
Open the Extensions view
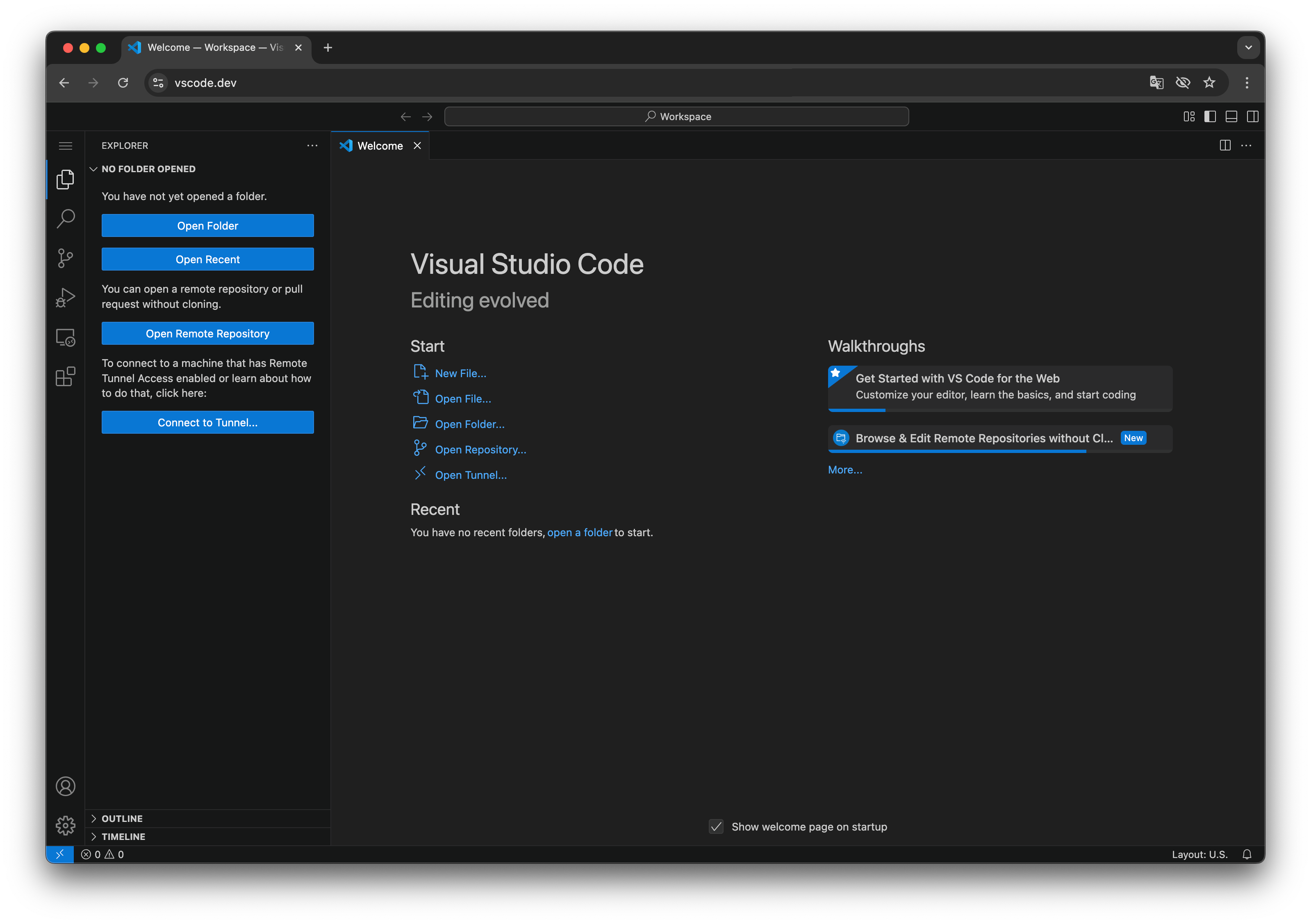coord(65,377)
